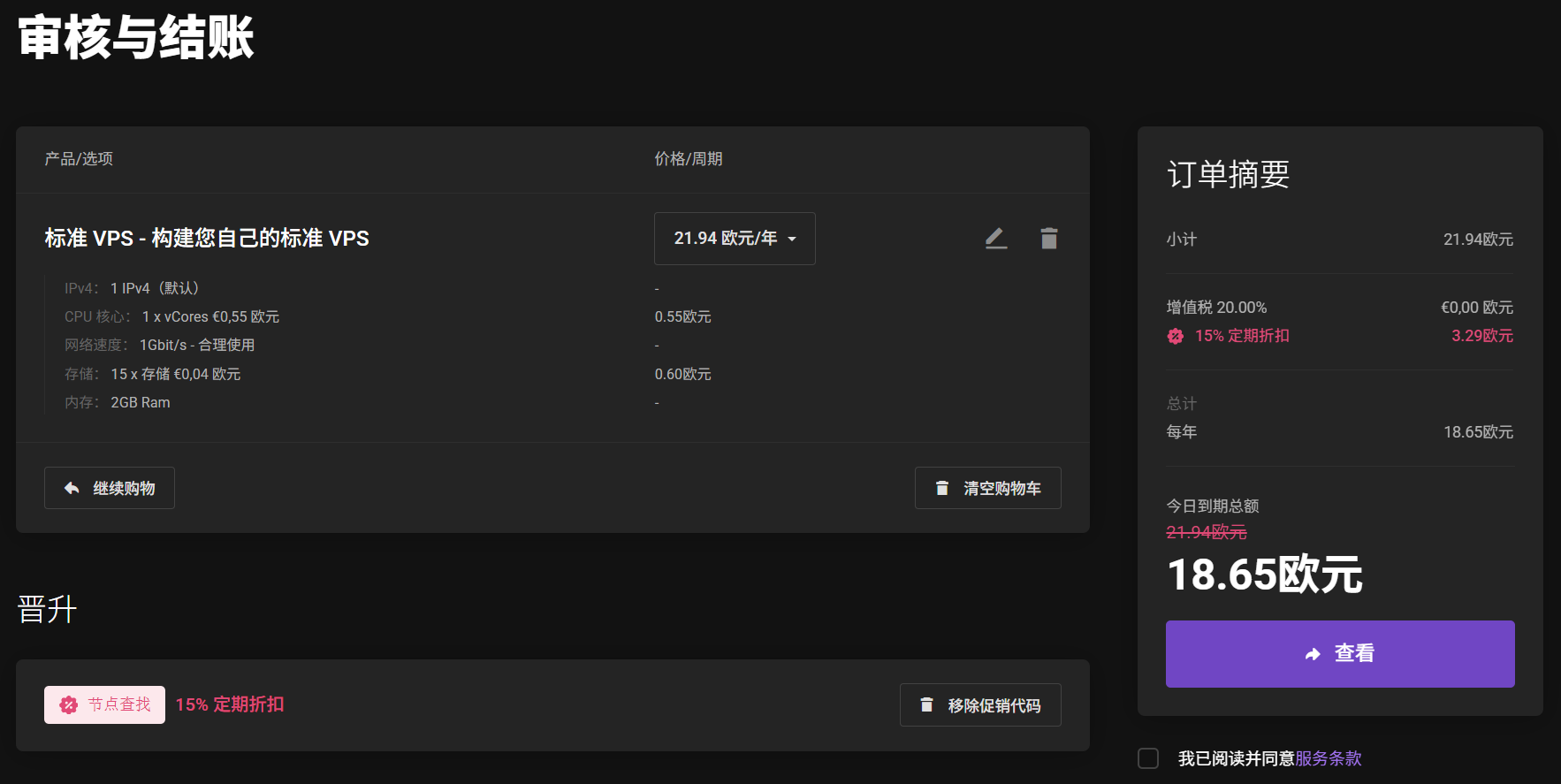Screen dimensions: 1561x784
Task: Click the trash icon inside 清空购物车
Action: click(x=942, y=488)
